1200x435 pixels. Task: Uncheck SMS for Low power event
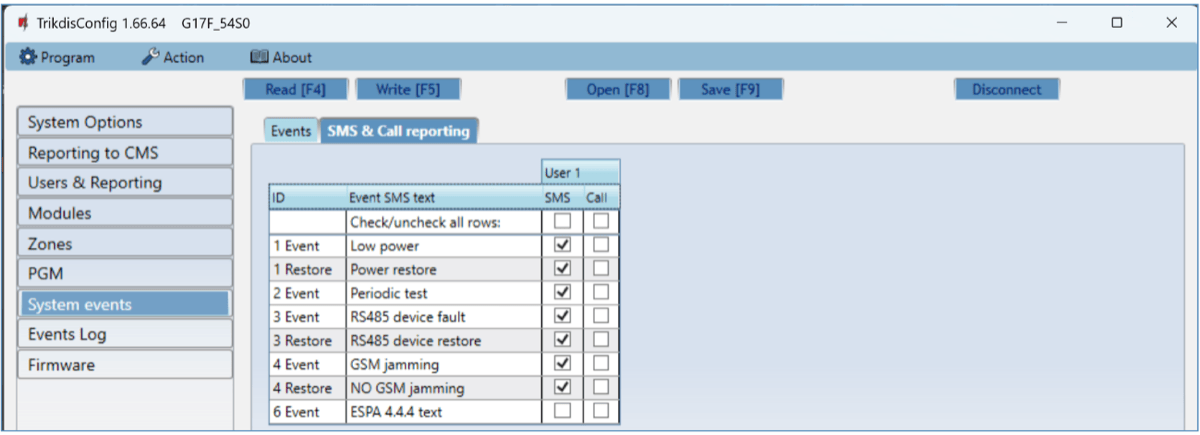pyautogui.click(x=562, y=245)
